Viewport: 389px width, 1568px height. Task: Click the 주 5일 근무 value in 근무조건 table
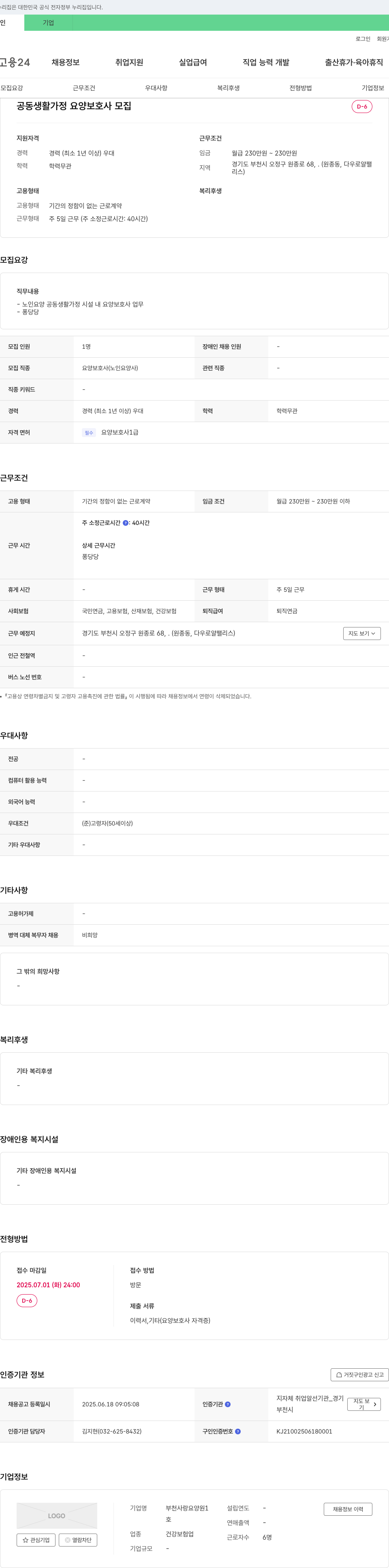point(291,590)
